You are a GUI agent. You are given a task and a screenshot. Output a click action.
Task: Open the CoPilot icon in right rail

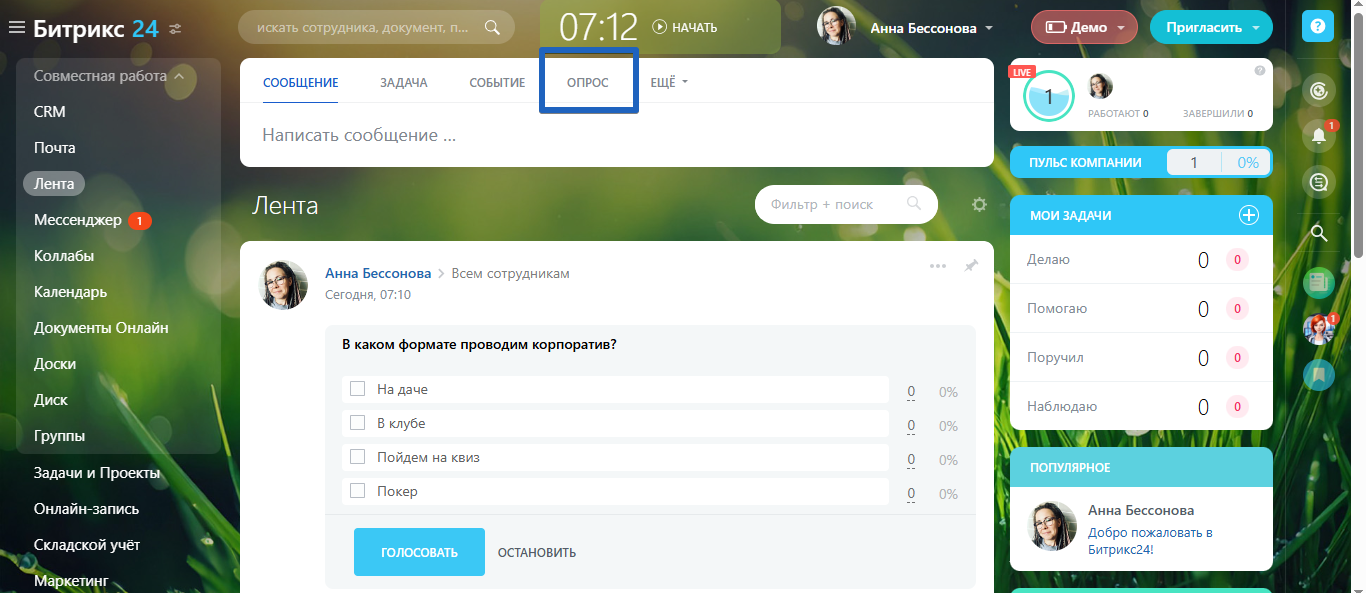point(1319,91)
